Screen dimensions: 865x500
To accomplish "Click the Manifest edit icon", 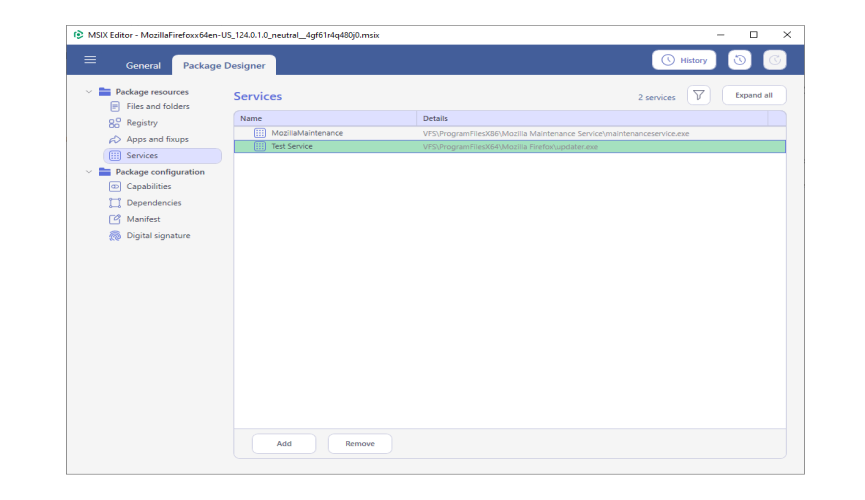I will [115, 219].
